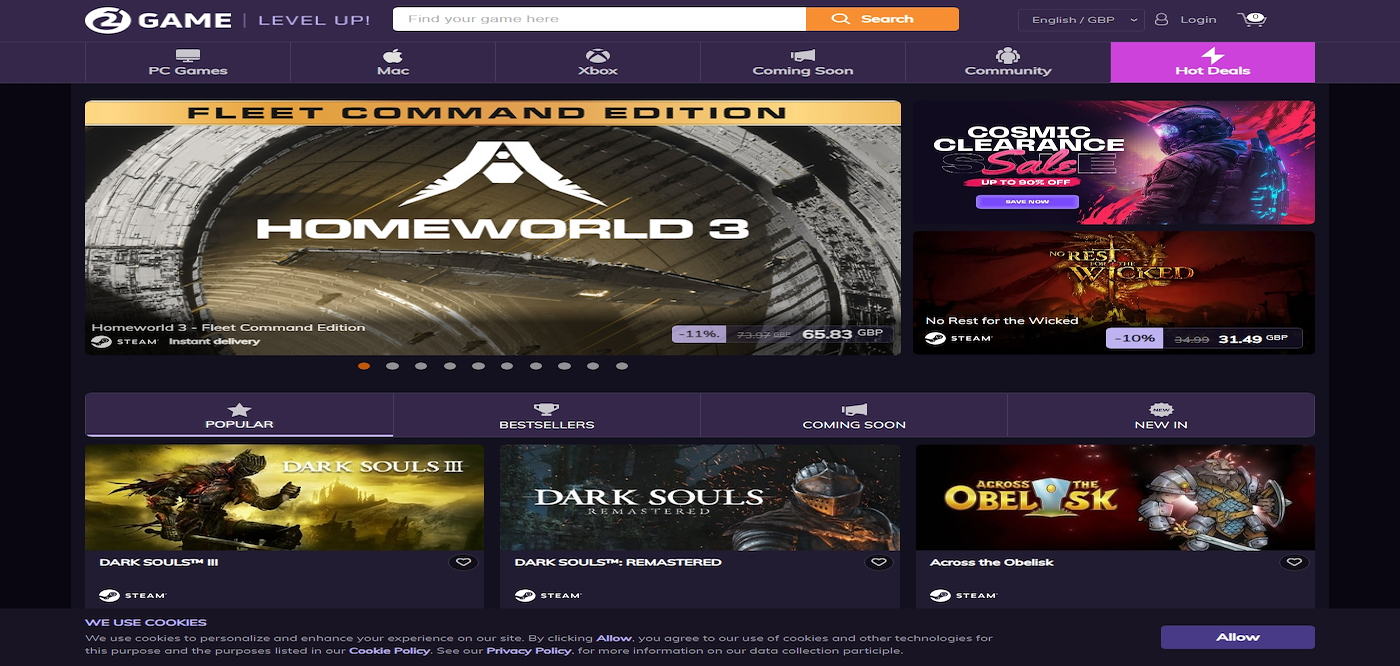
Task: Click the Mac apple icon
Action: point(393,55)
